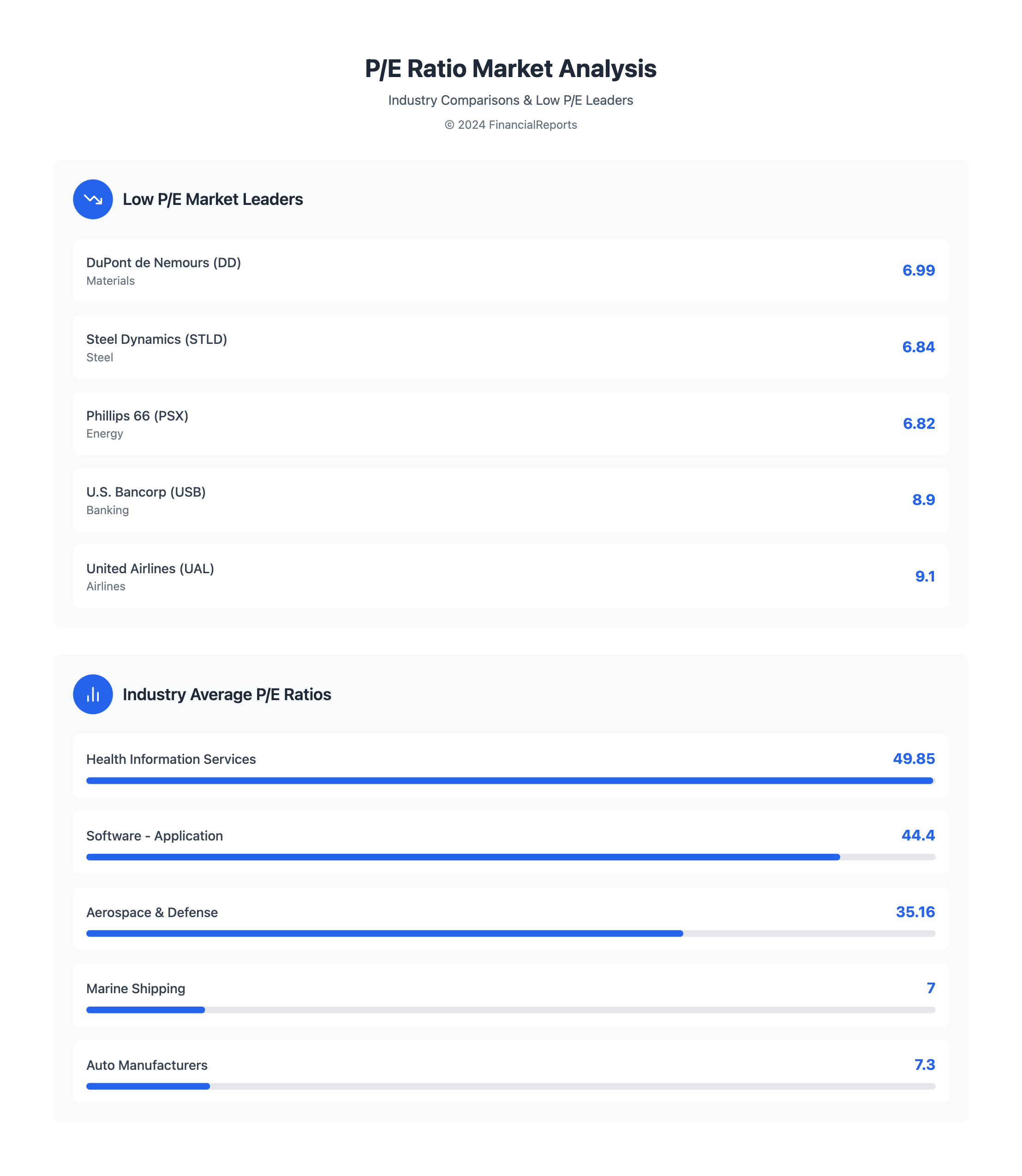Click the P/E Ratio Market Analysis title
Viewport: 1022px width, 1176px height.
pos(510,68)
